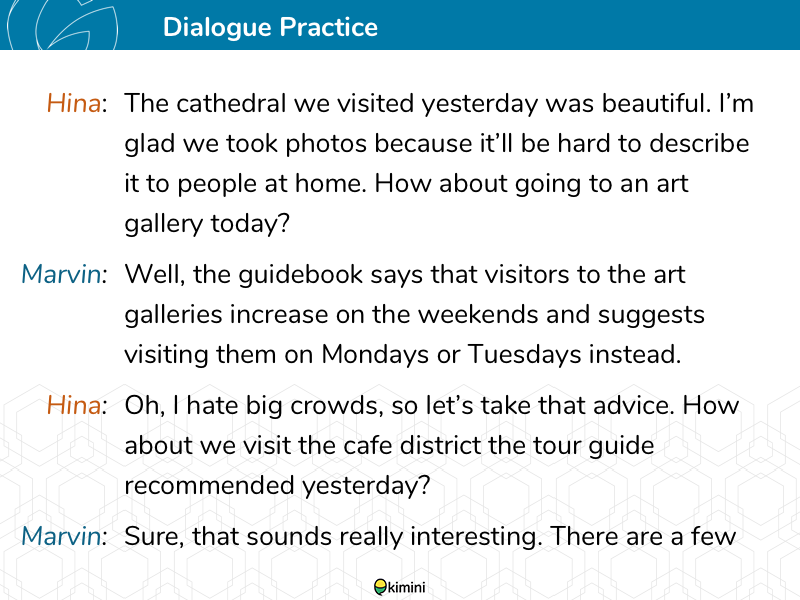Click the word 'crowds' in Hina's reply
This screenshot has width=800, height=600.
click(337, 406)
